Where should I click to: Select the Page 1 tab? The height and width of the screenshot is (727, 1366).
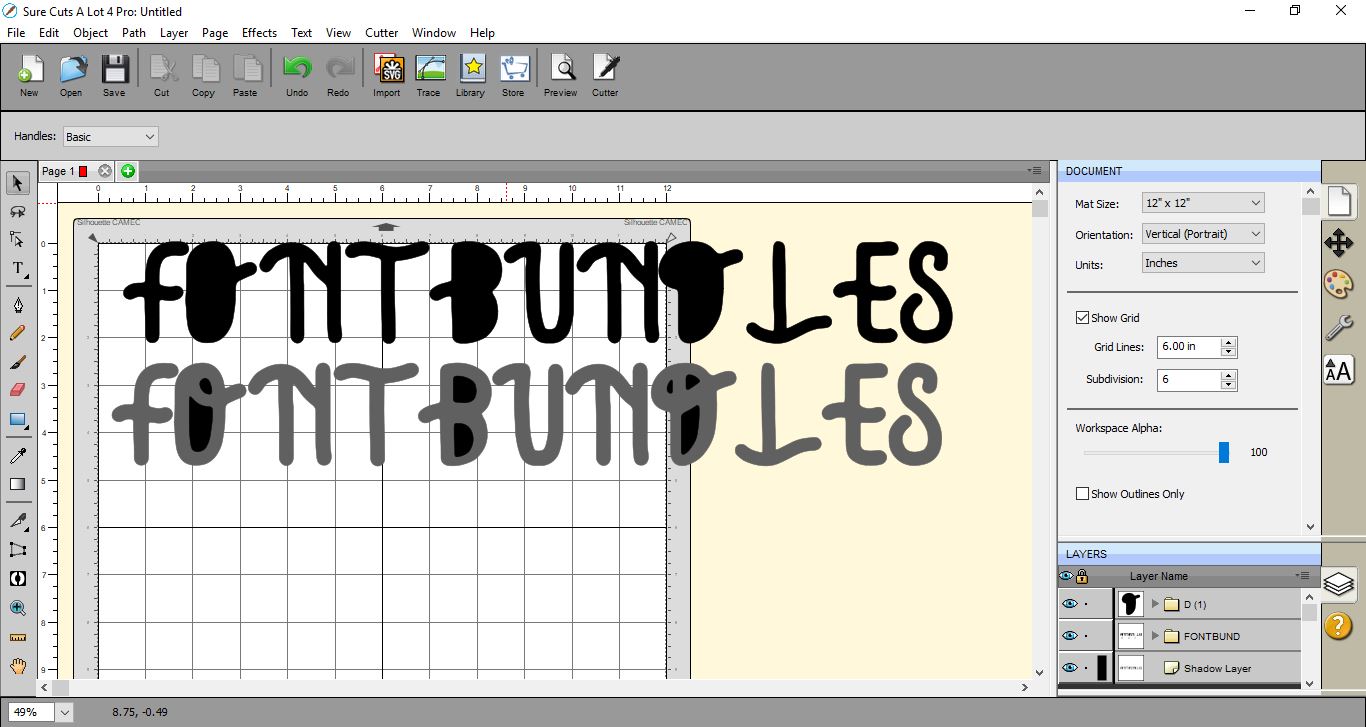tap(58, 171)
